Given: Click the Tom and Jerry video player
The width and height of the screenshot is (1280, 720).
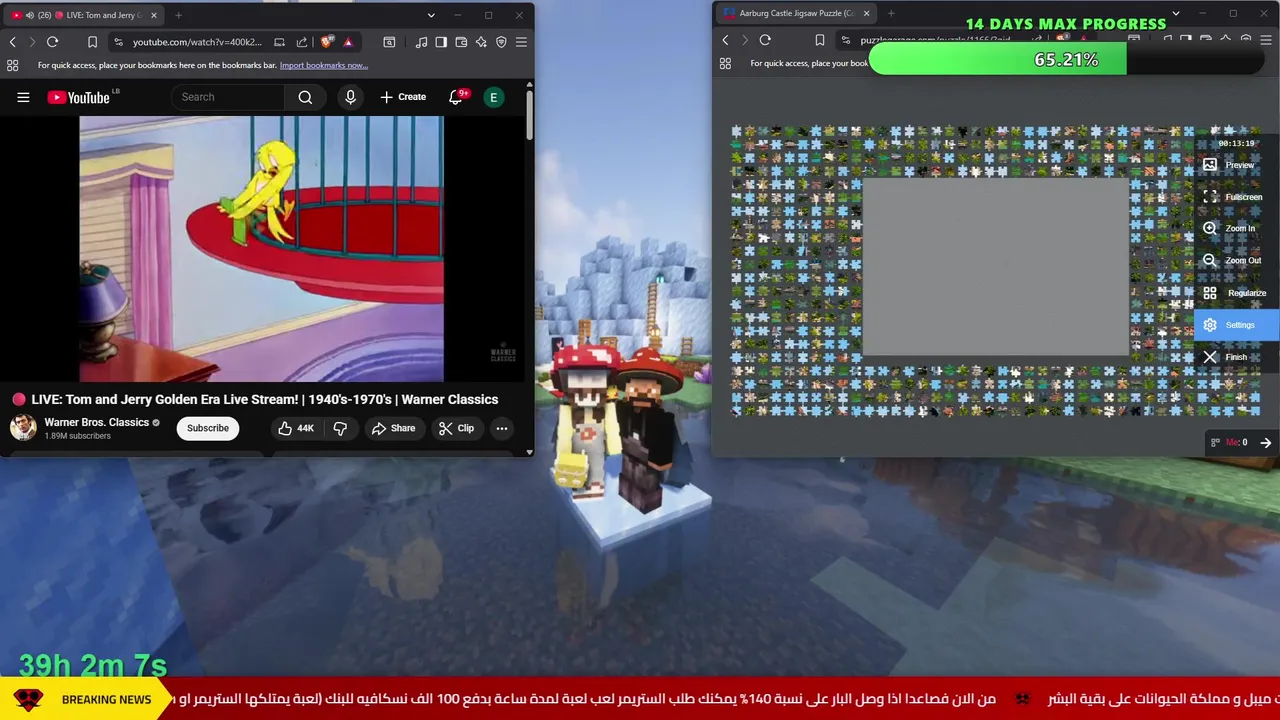Looking at the screenshot, I should pos(261,249).
